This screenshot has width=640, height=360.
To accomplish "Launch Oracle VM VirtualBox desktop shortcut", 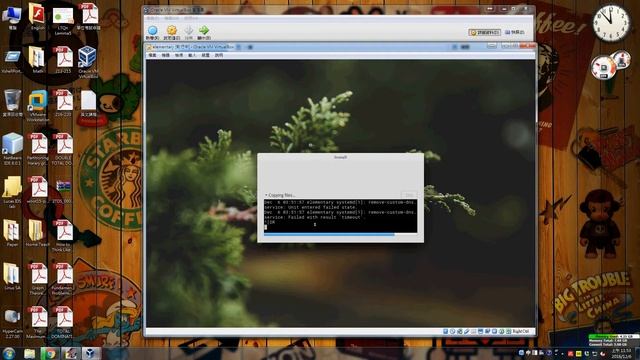I will 87,61.
